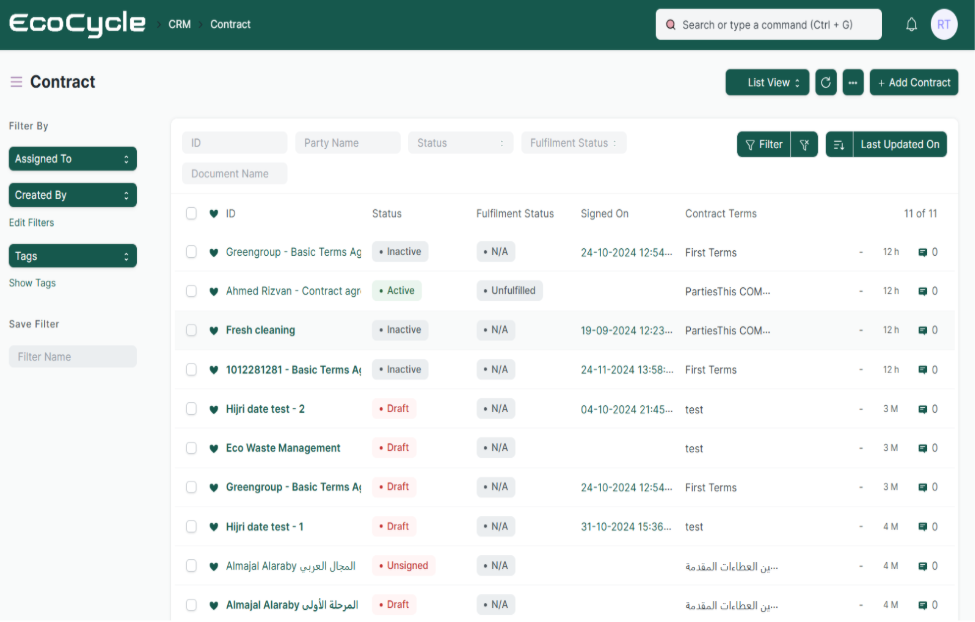This screenshot has height=622, width=975.
Task: Open the List View switcher dropdown
Action: pyautogui.click(x=767, y=83)
